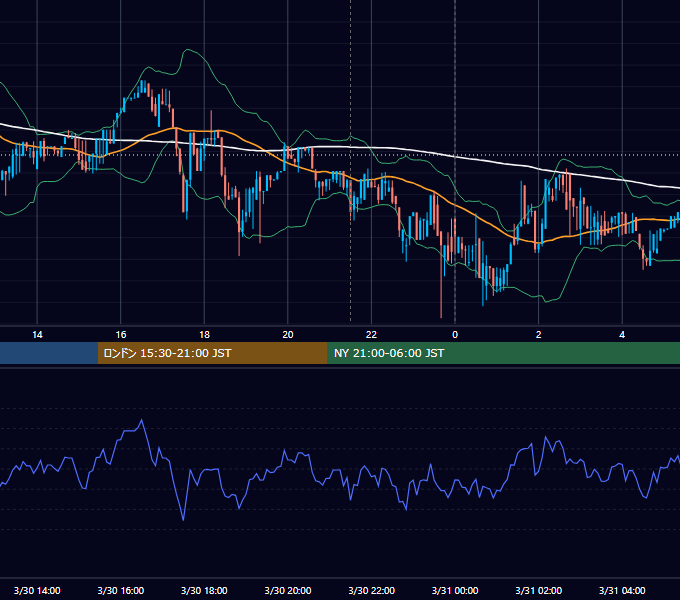Click the 4 hour label on price chart axis

coord(622,335)
